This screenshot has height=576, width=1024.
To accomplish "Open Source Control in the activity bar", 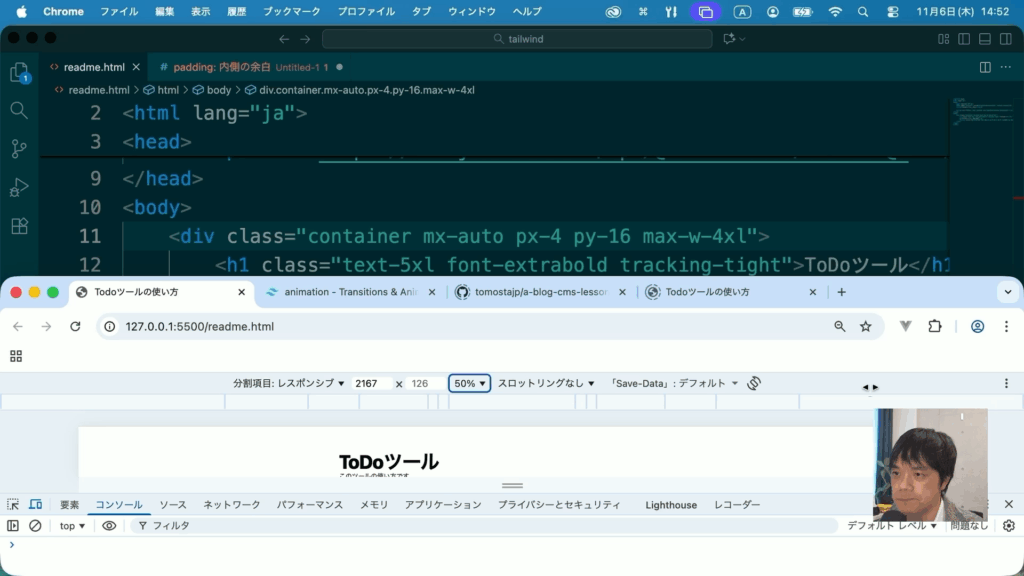I will pos(19,149).
